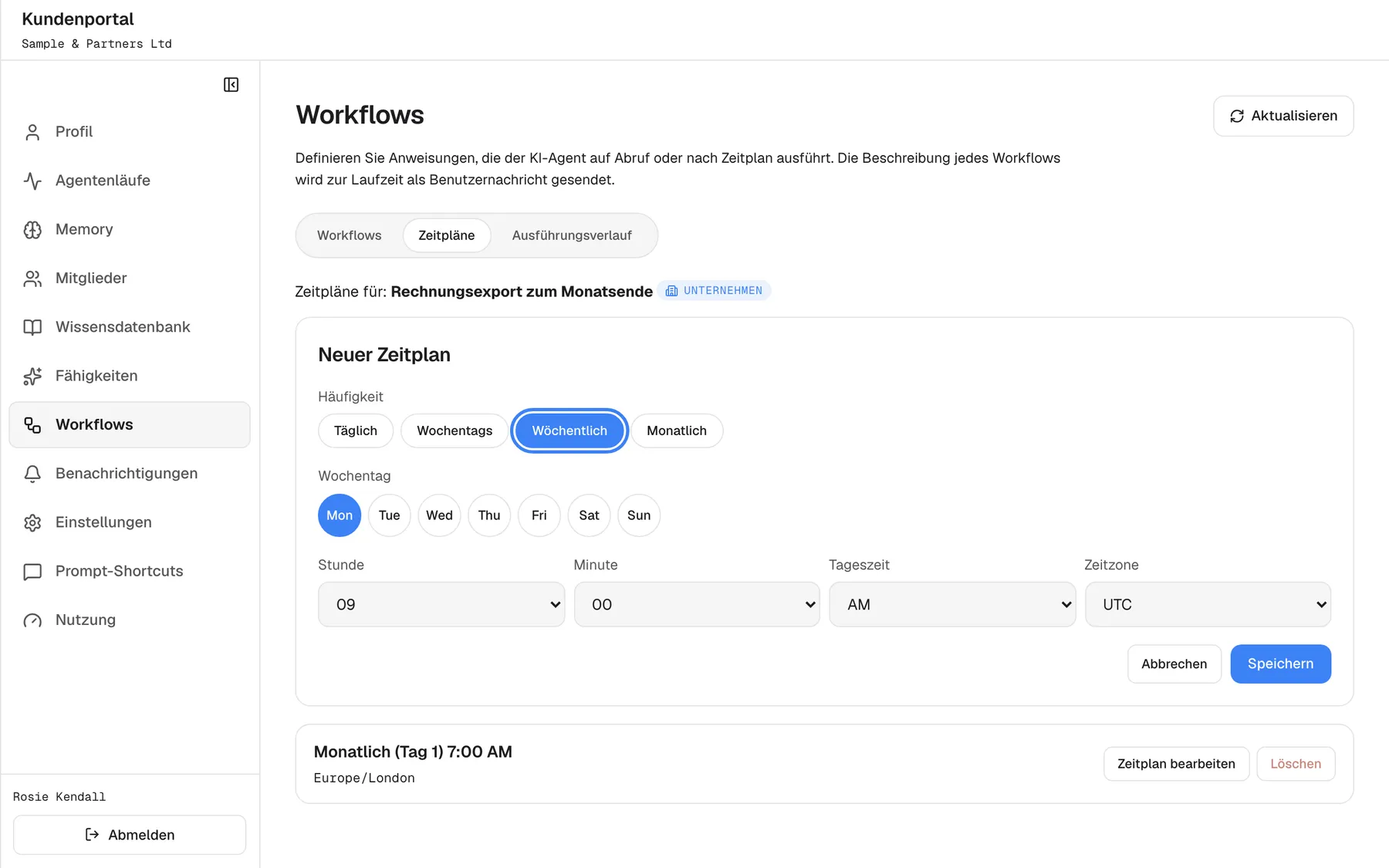Click the Abmelden button
Image resolution: width=1389 pixels, height=868 pixels.
click(130, 835)
